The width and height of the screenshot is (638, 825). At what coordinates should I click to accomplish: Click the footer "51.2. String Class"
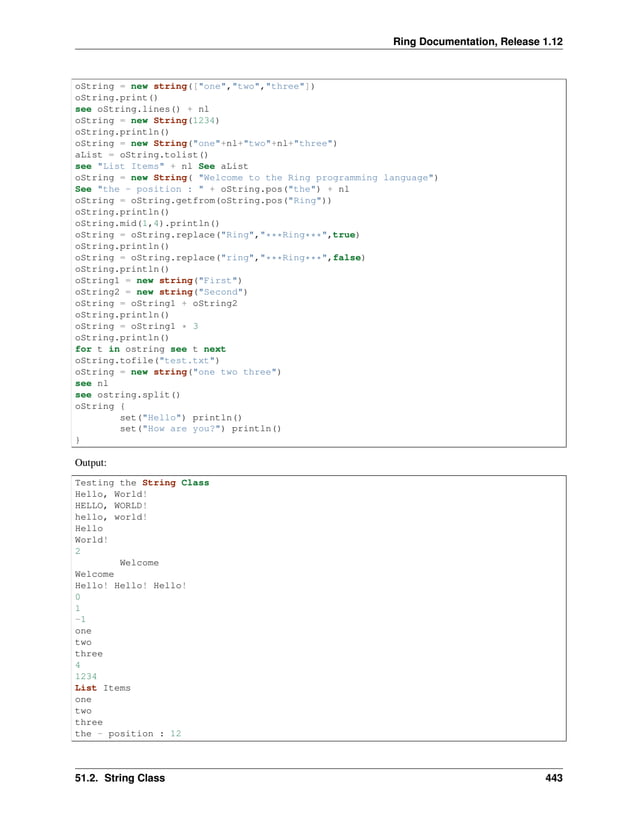pyautogui.click(x=120, y=778)
